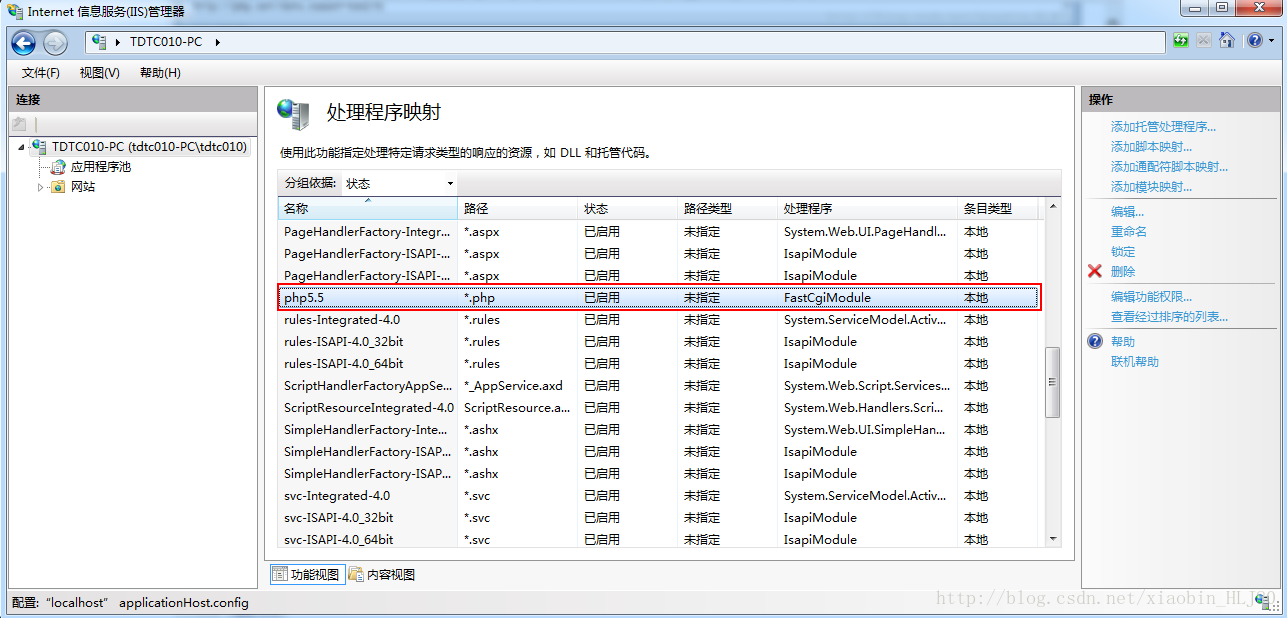Click 添加脚本映射... link
The height and width of the screenshot is (618, 1287).
[1151, 147]
